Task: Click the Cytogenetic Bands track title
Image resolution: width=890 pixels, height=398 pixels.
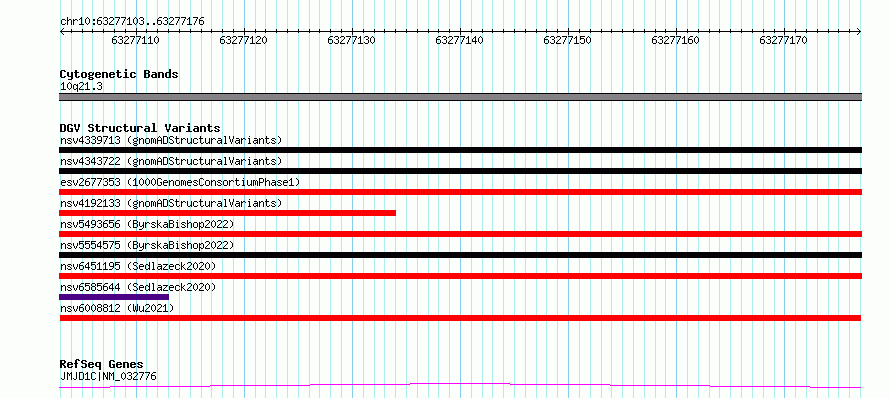Action: coord(119,74)
